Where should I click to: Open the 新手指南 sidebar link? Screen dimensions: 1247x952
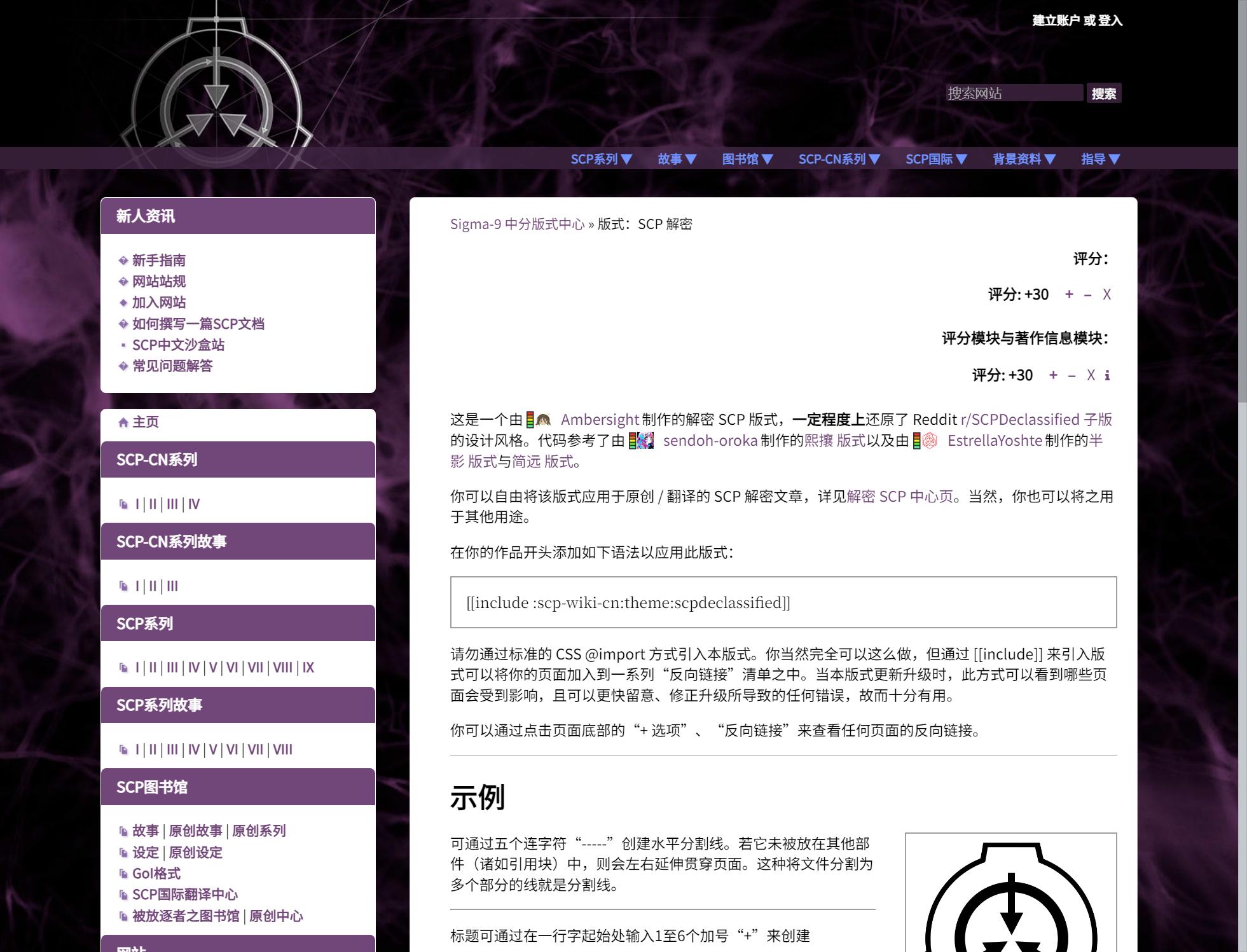pyautogui.click(x=159, y=260)
